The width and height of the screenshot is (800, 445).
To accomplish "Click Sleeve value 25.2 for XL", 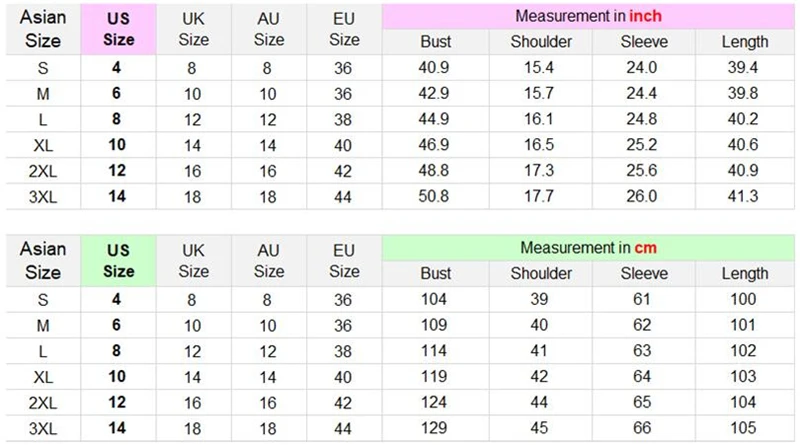I will 641,144.
